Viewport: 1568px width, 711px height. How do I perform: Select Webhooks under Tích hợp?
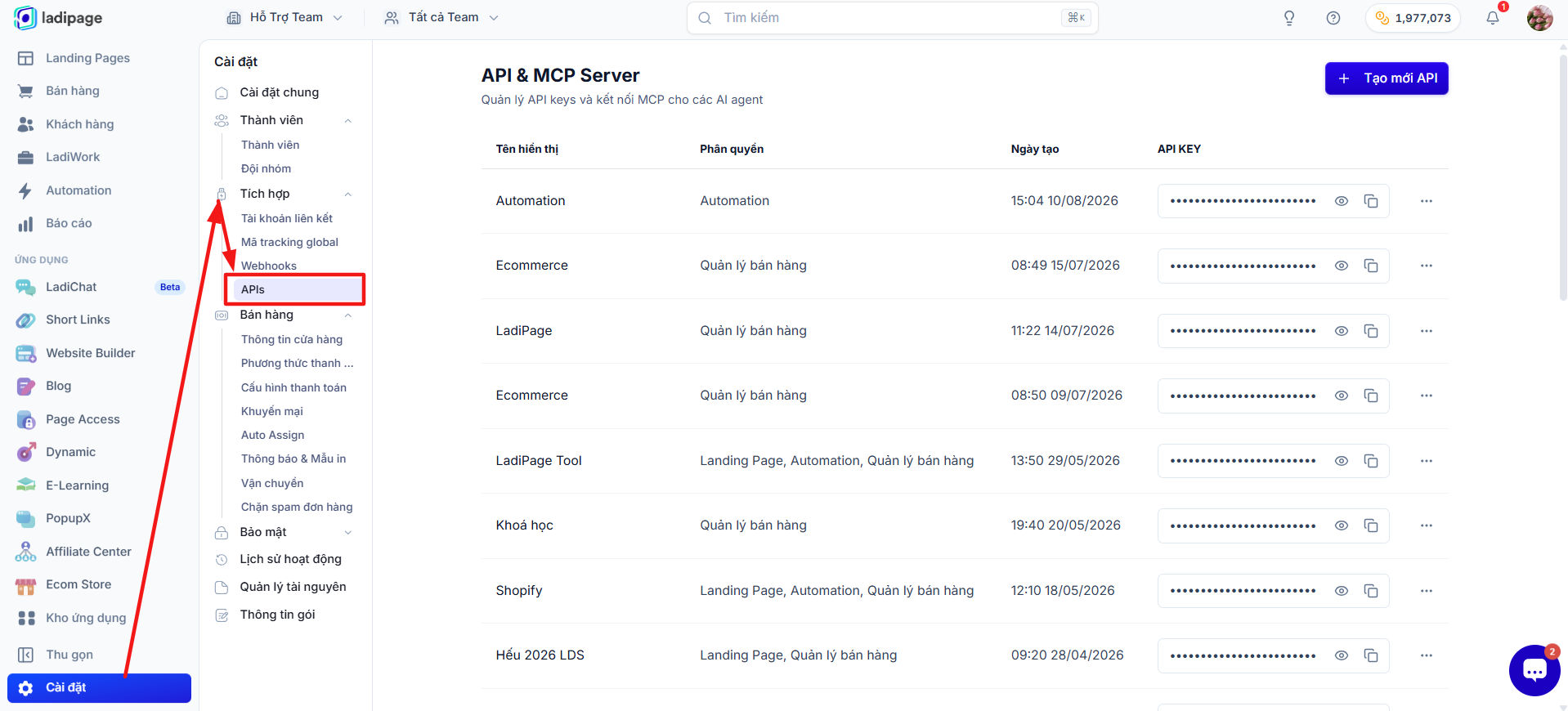click(x=269, y=266)
